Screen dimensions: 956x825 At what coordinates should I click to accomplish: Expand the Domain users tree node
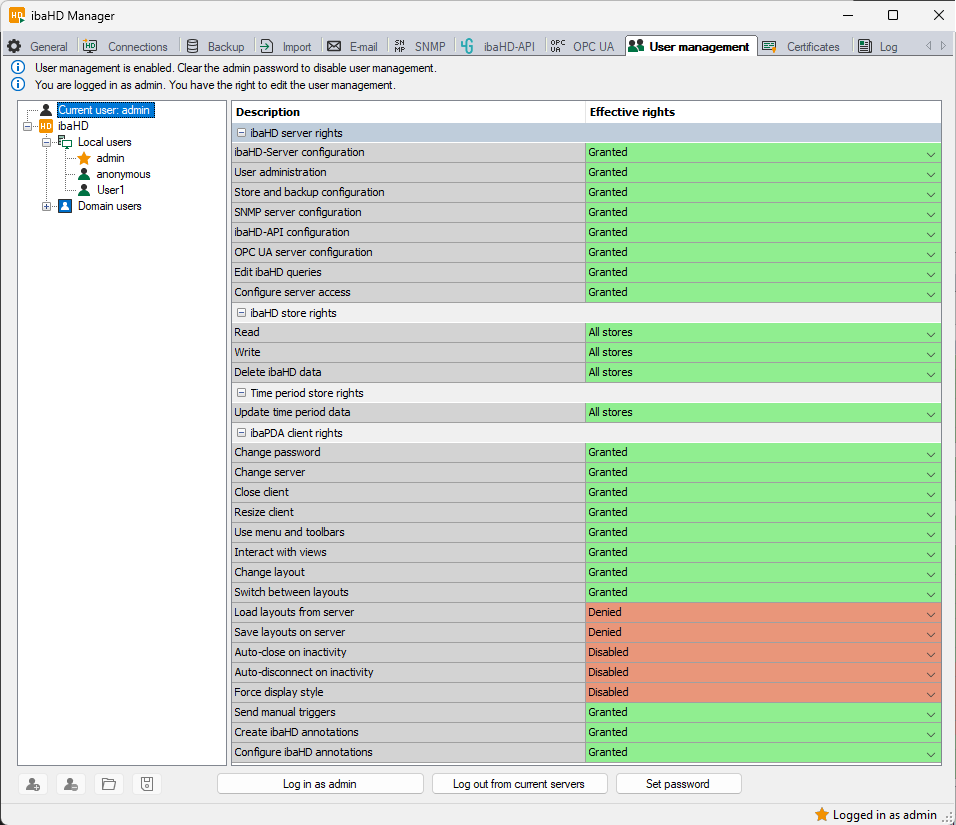[46, 206]
